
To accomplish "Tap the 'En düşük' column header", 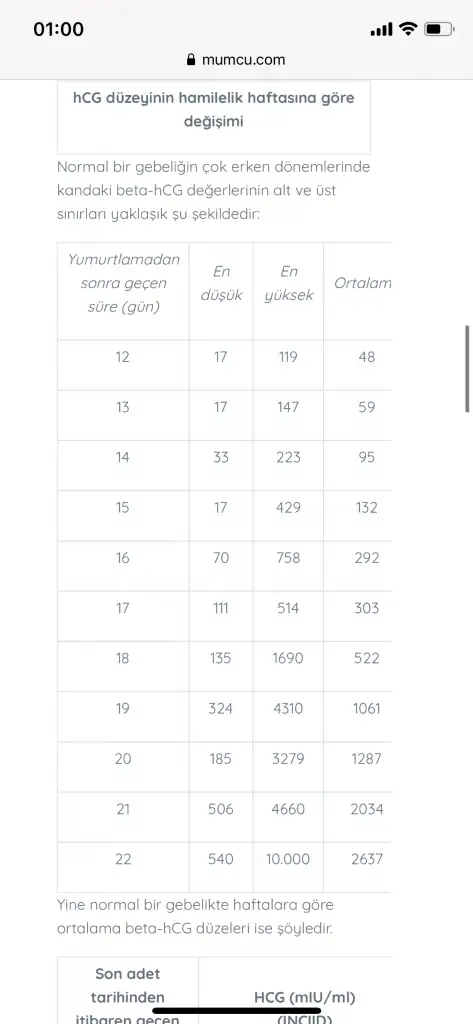I will (x=221, y=283).
